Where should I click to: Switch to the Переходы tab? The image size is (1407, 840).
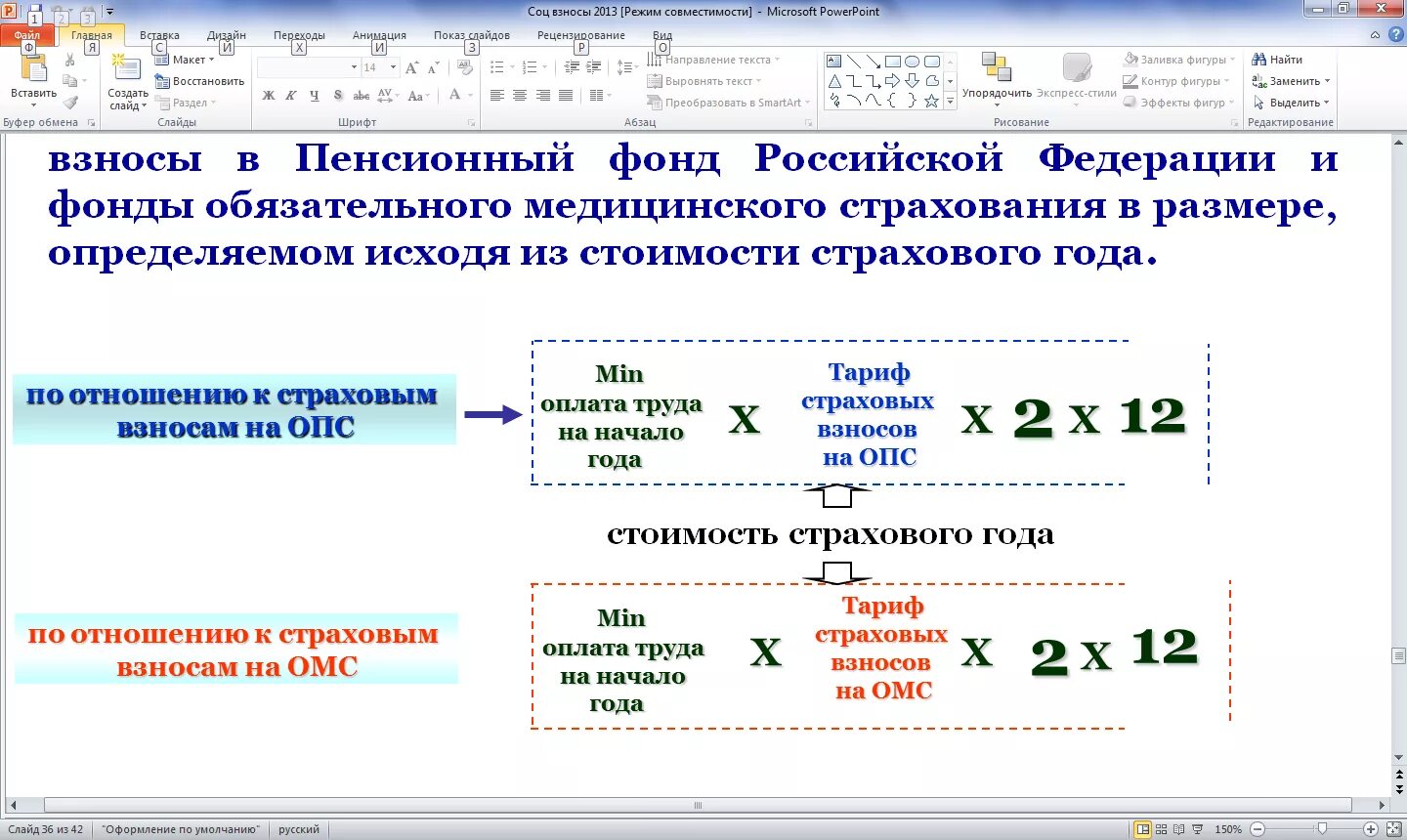[x=299, y=35]
